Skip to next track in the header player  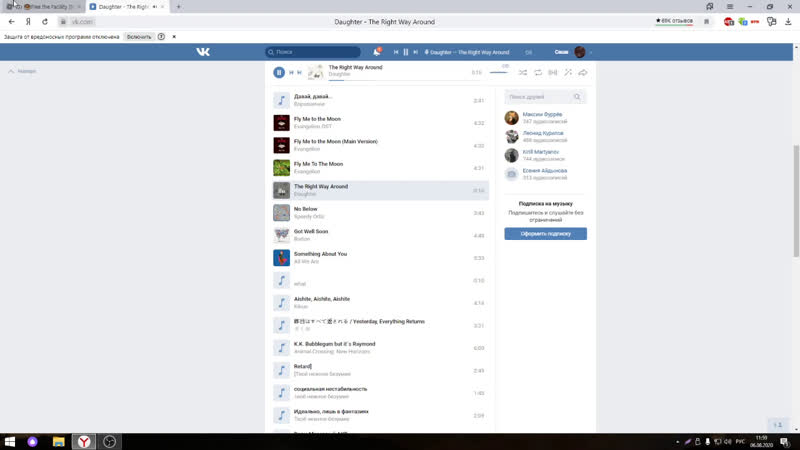click(414, 52)
